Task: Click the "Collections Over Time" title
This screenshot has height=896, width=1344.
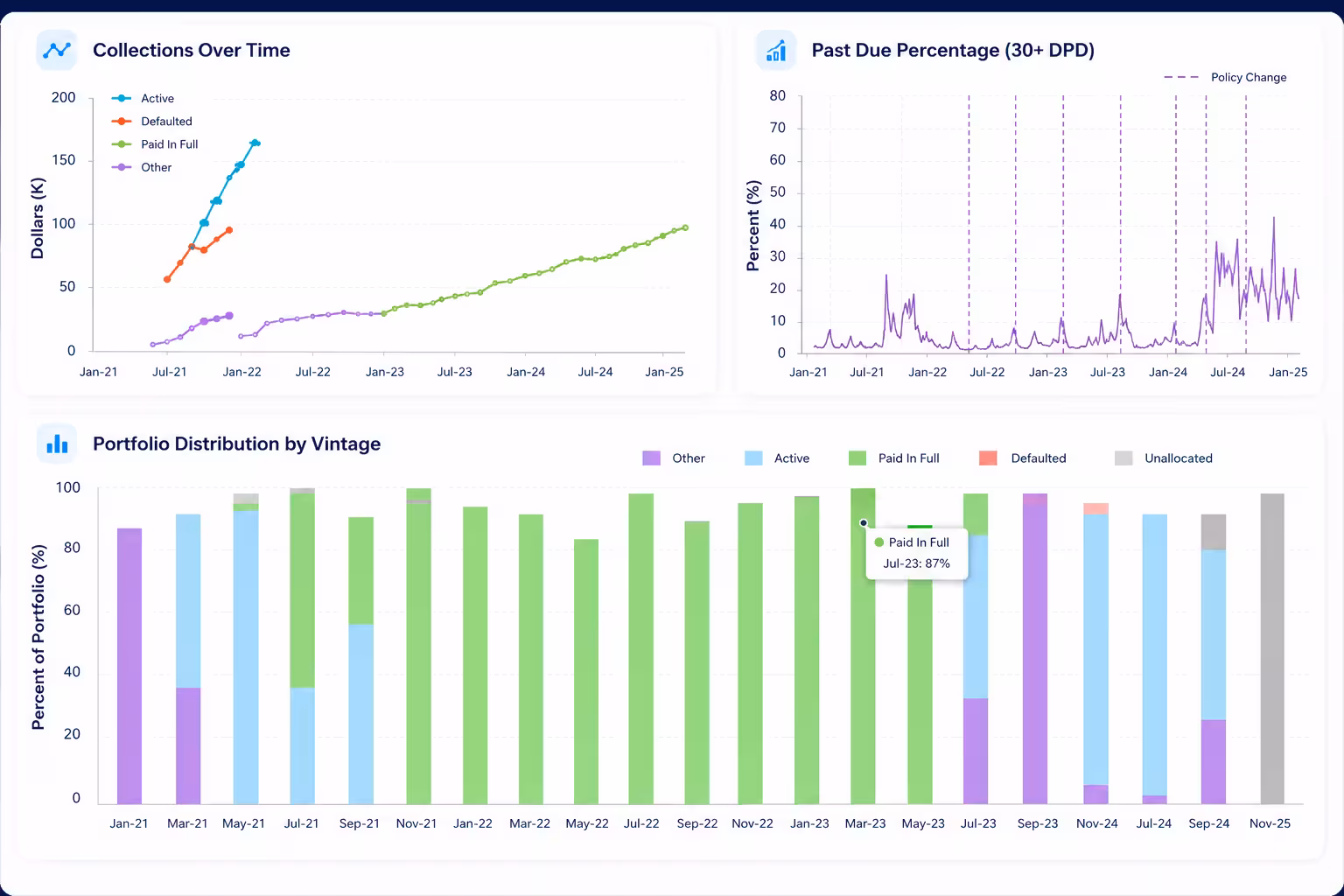Action: click(192, 51)
